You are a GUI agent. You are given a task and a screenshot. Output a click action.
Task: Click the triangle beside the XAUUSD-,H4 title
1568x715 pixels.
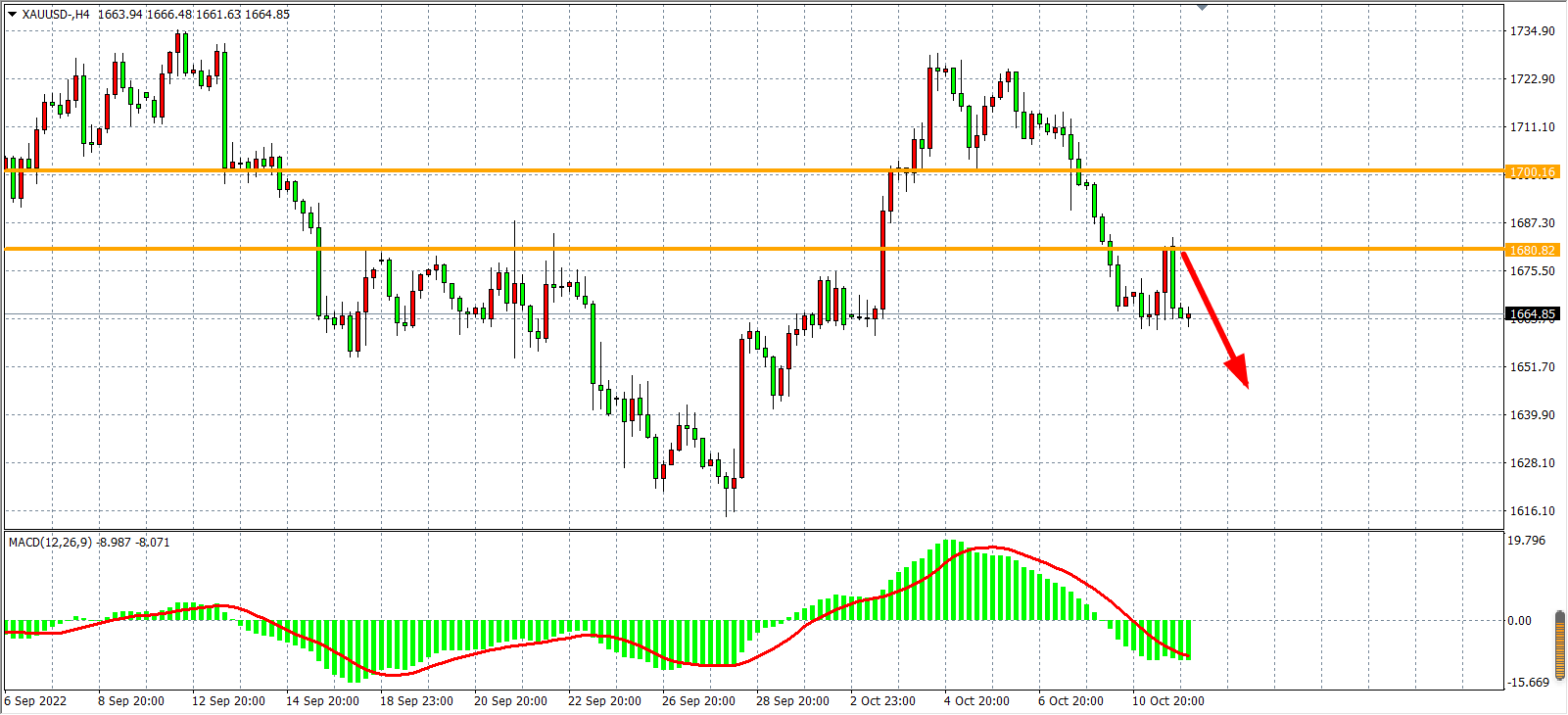[12, 15]
